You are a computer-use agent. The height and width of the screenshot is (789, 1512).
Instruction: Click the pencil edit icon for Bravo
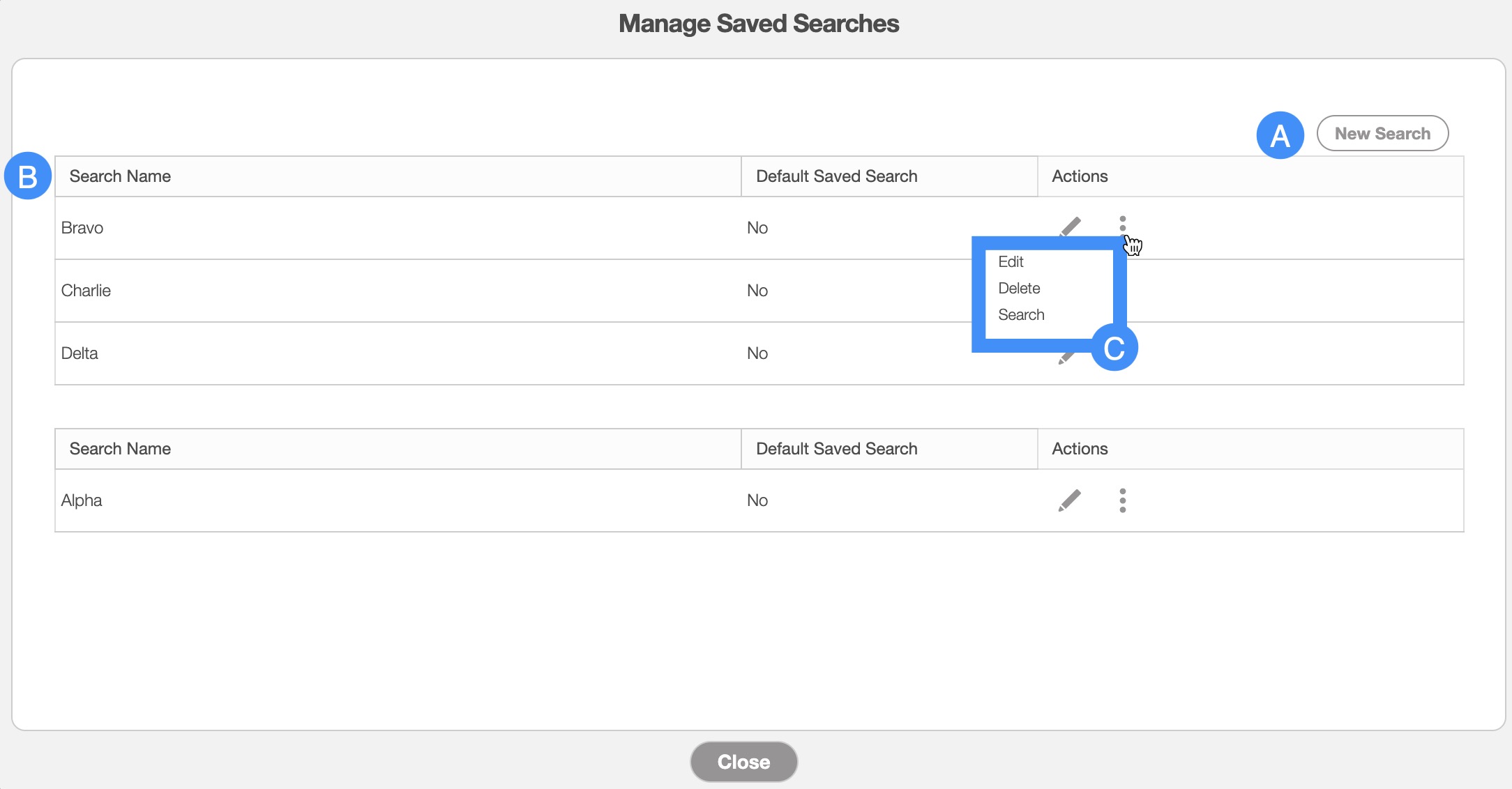(x=1071, y=226)
